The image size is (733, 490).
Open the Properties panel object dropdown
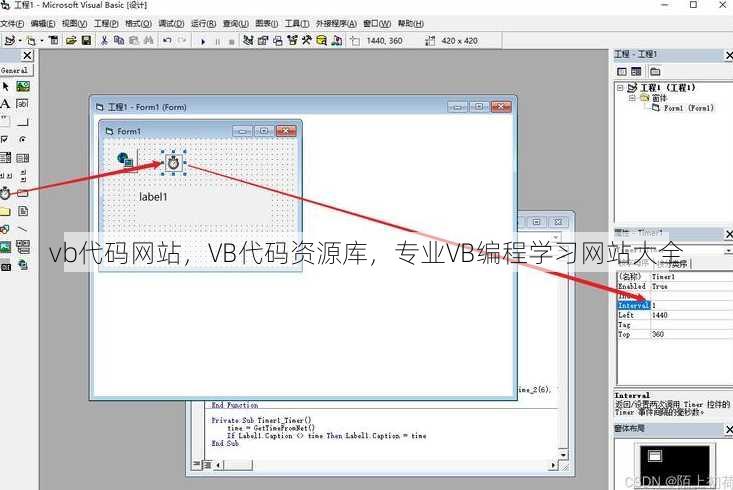pos(728,251)
